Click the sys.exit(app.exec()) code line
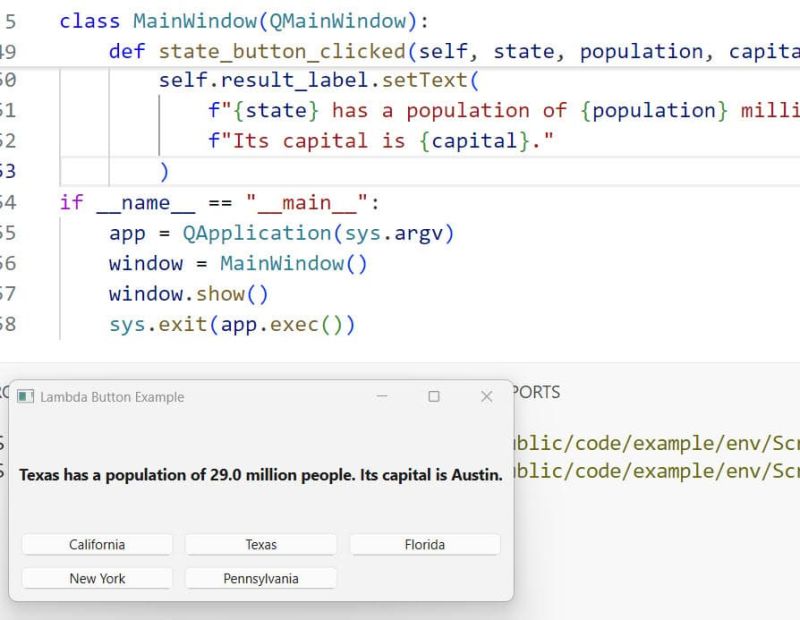Image resolution: width=800 pixels, height=620 pixels. tap(232, 325)
